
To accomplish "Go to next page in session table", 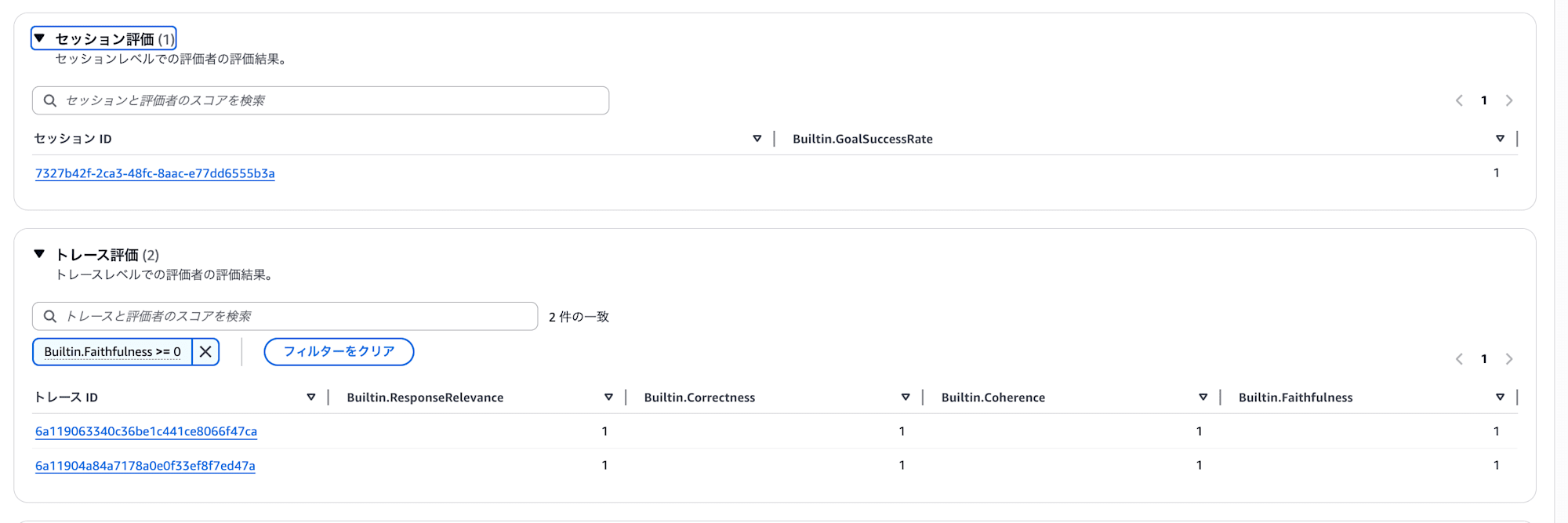I will 1509,100.
